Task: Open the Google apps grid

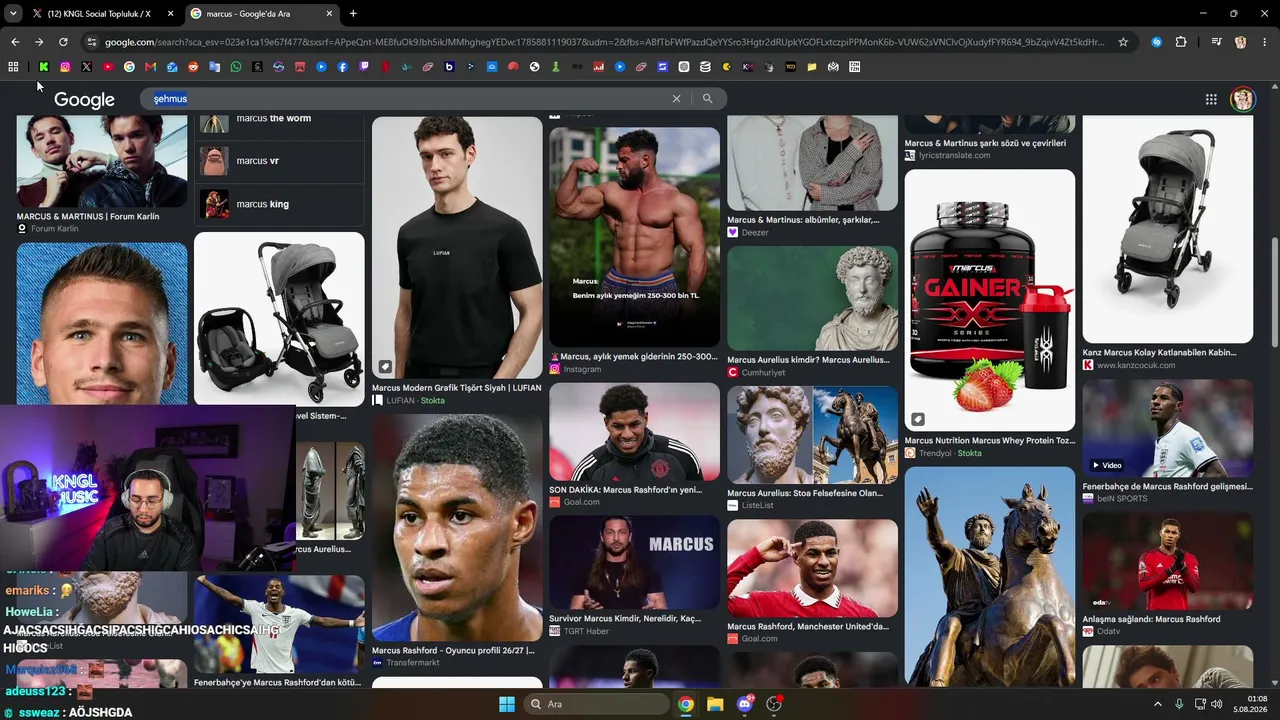Action: [1211, 99]
